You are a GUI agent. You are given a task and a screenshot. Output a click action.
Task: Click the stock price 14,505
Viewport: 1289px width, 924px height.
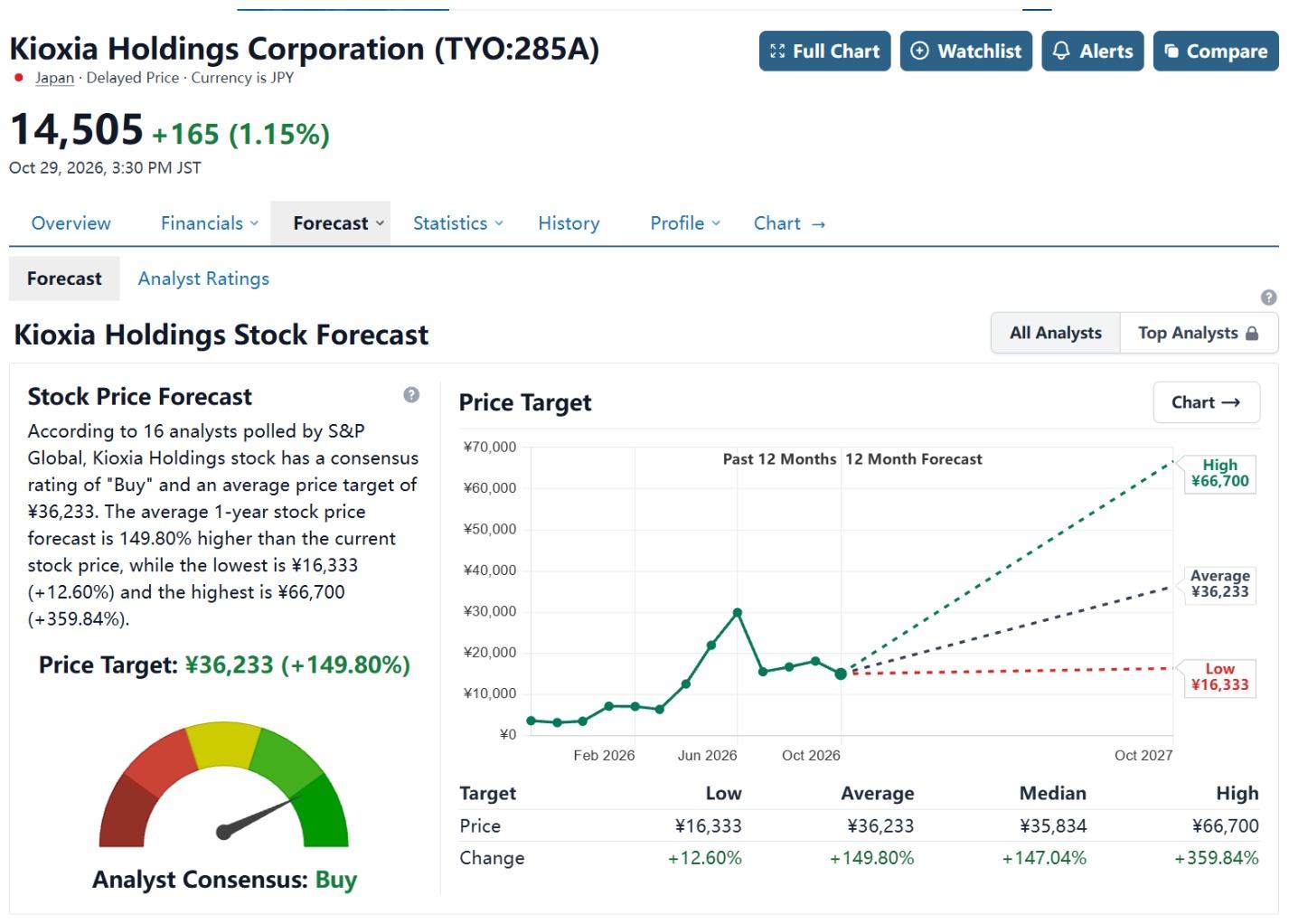tap(77, 129)
